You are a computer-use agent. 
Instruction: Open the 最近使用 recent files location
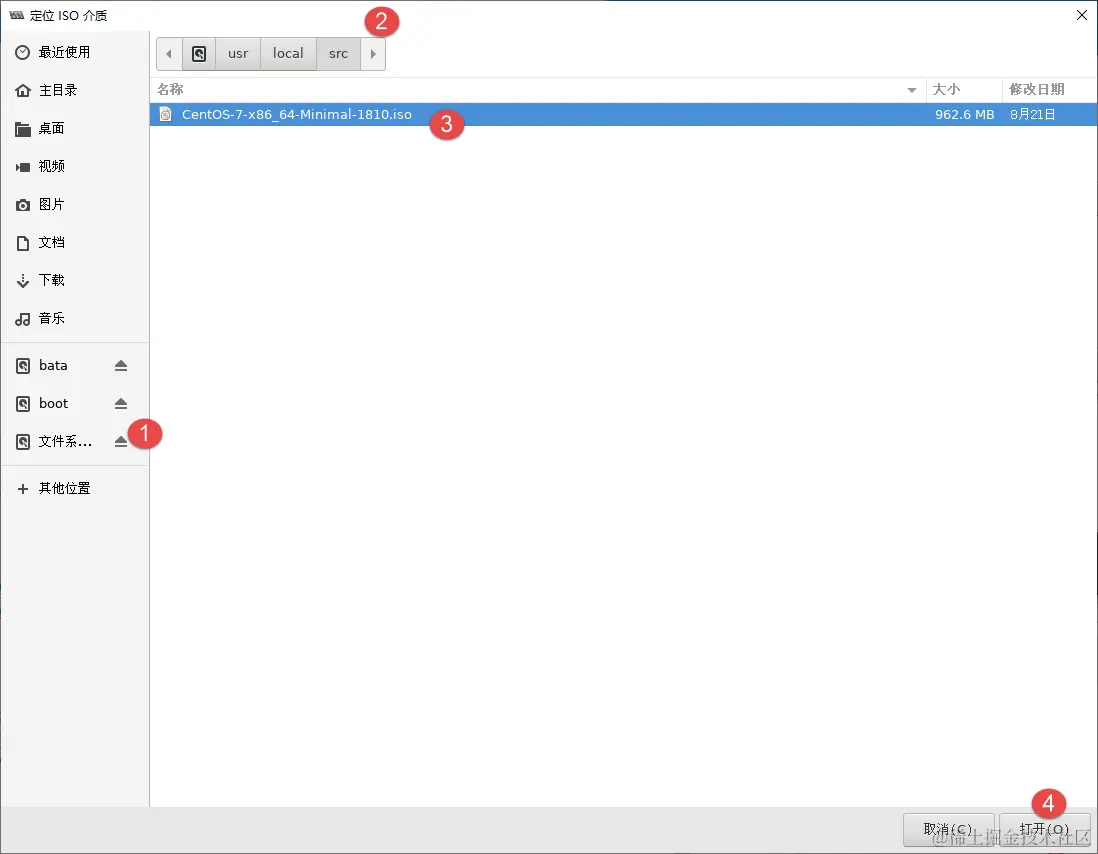75,52
